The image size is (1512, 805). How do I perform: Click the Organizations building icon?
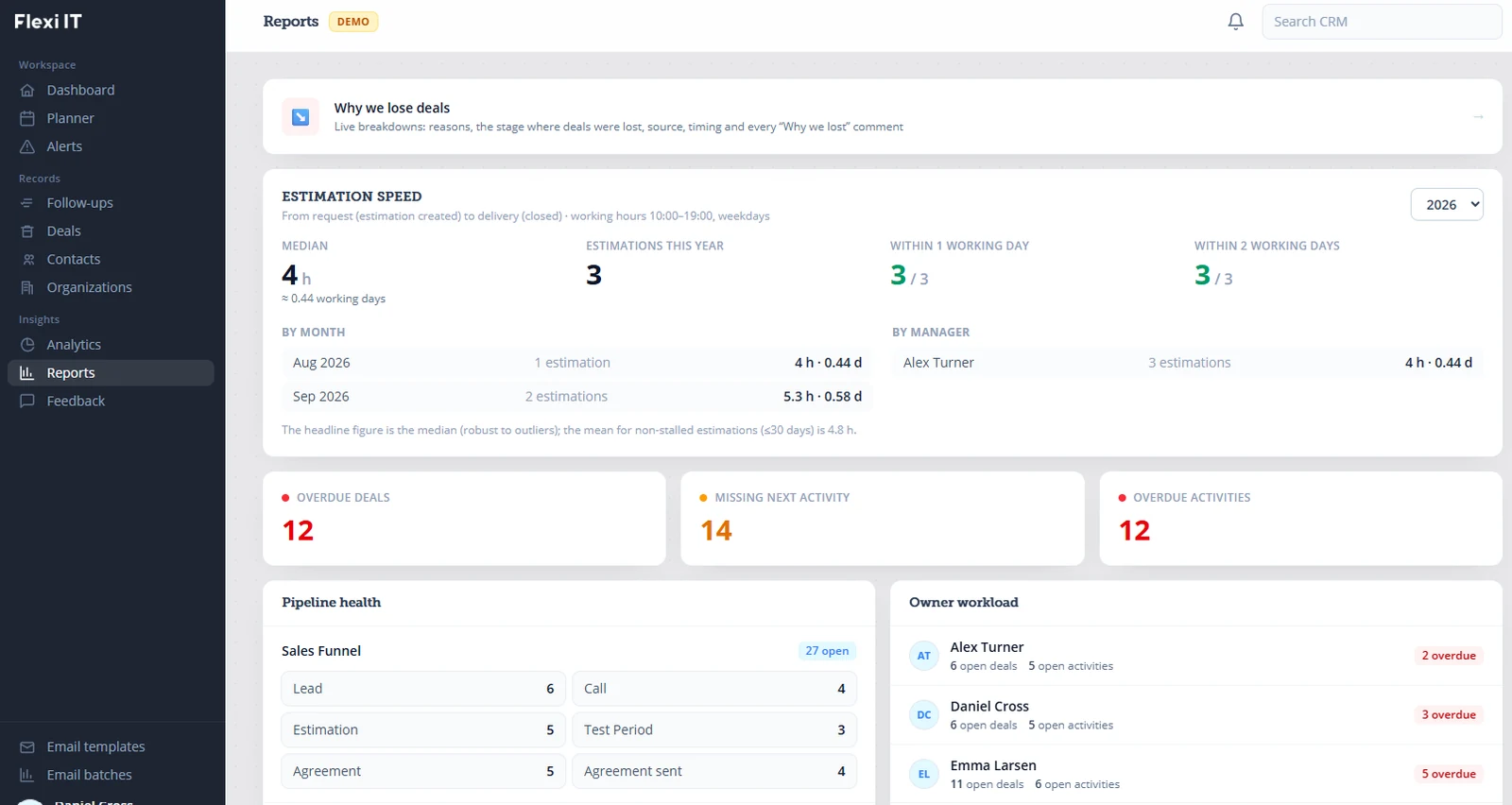(x=27, y=288)
